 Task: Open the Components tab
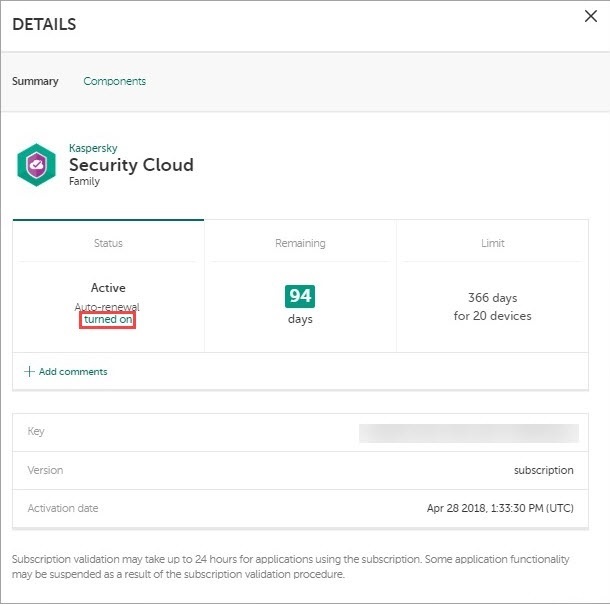click(x=114, y=81)
